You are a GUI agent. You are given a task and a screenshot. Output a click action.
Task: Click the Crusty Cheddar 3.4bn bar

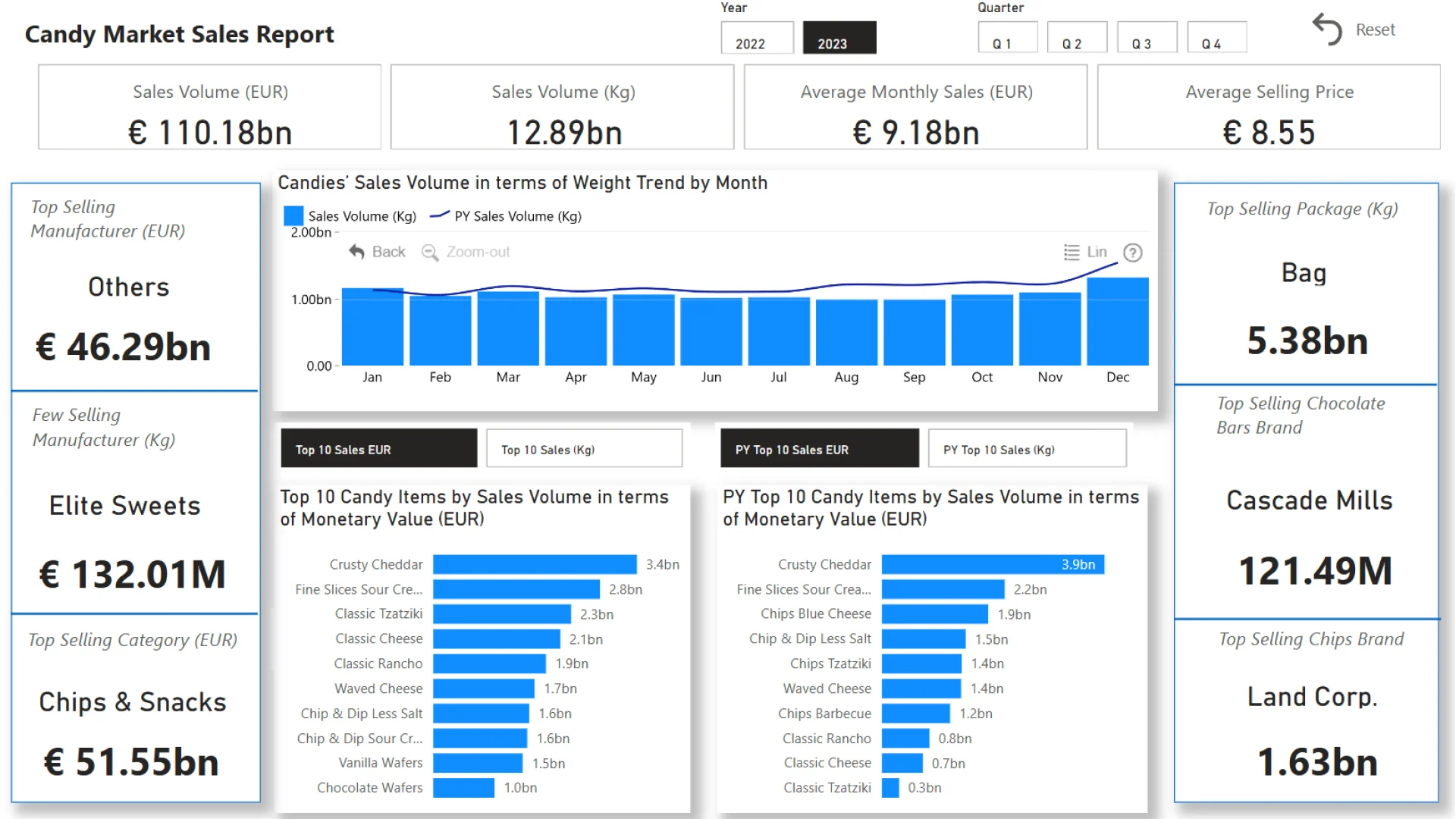pyautogui.click(x=535, y=564)
